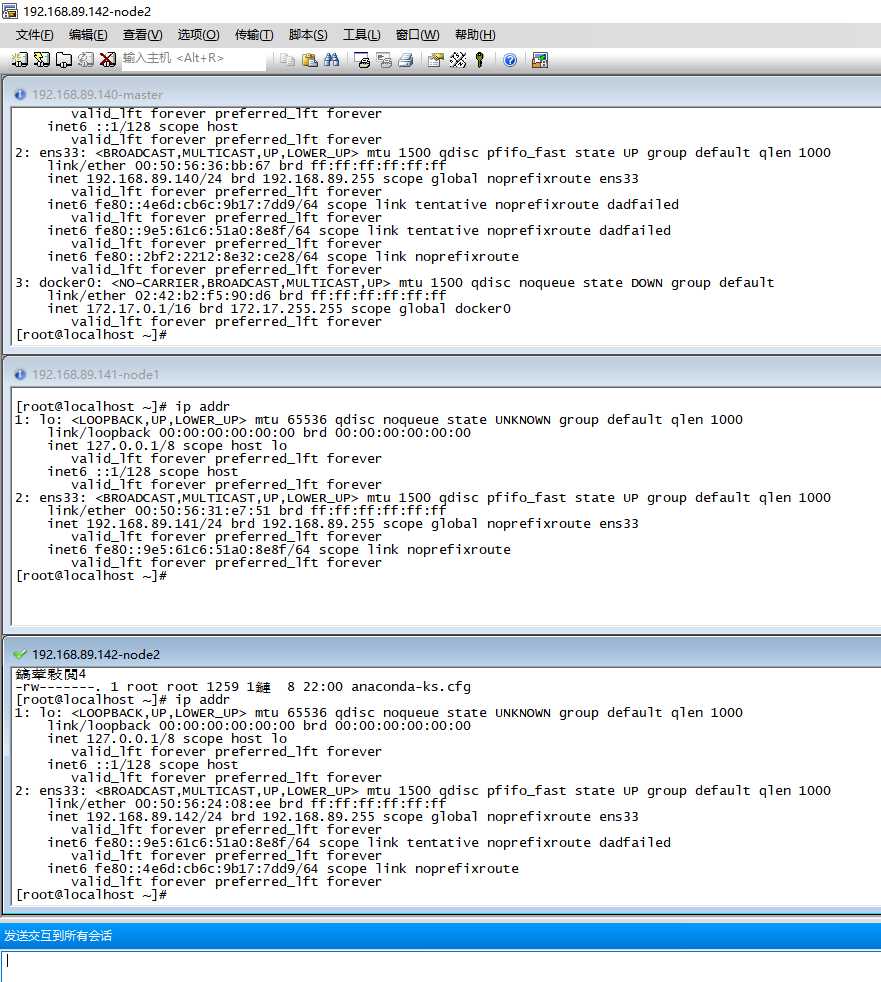881x982 pixels.
Task: Click the Quick Connect toolbar icon
Action: pos(41,59)
